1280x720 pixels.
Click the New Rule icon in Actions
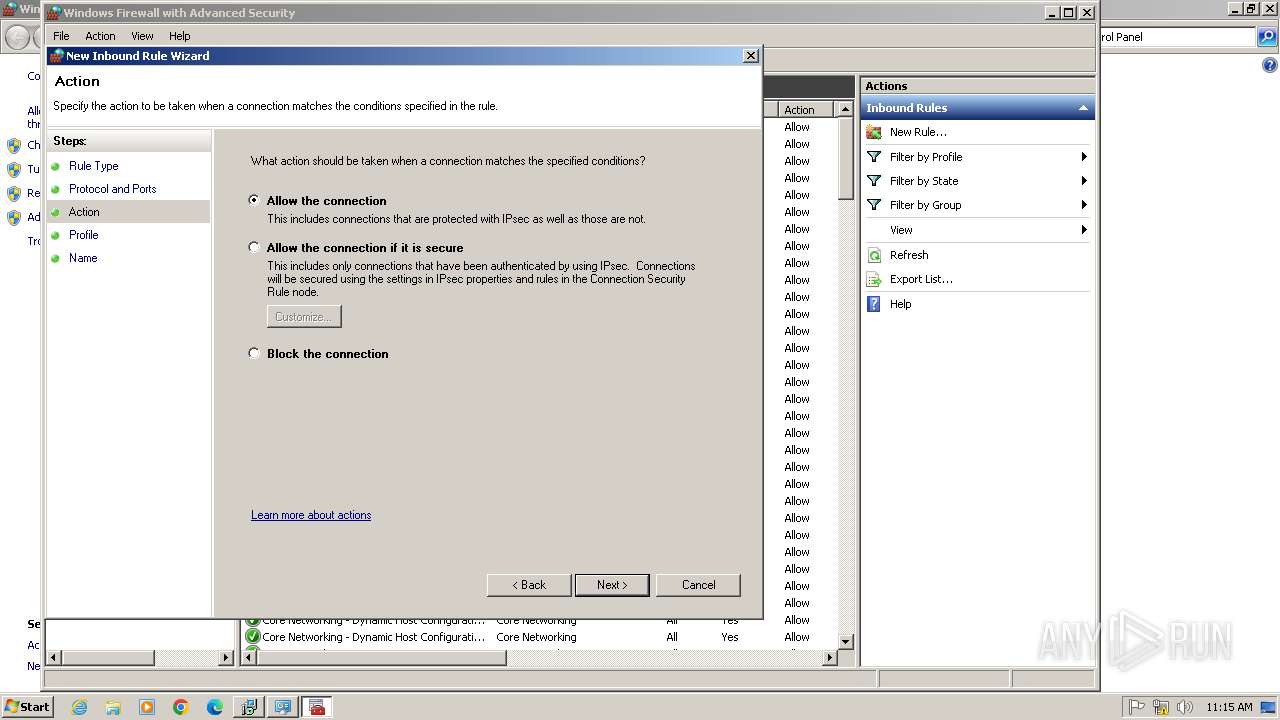[874, 132]
